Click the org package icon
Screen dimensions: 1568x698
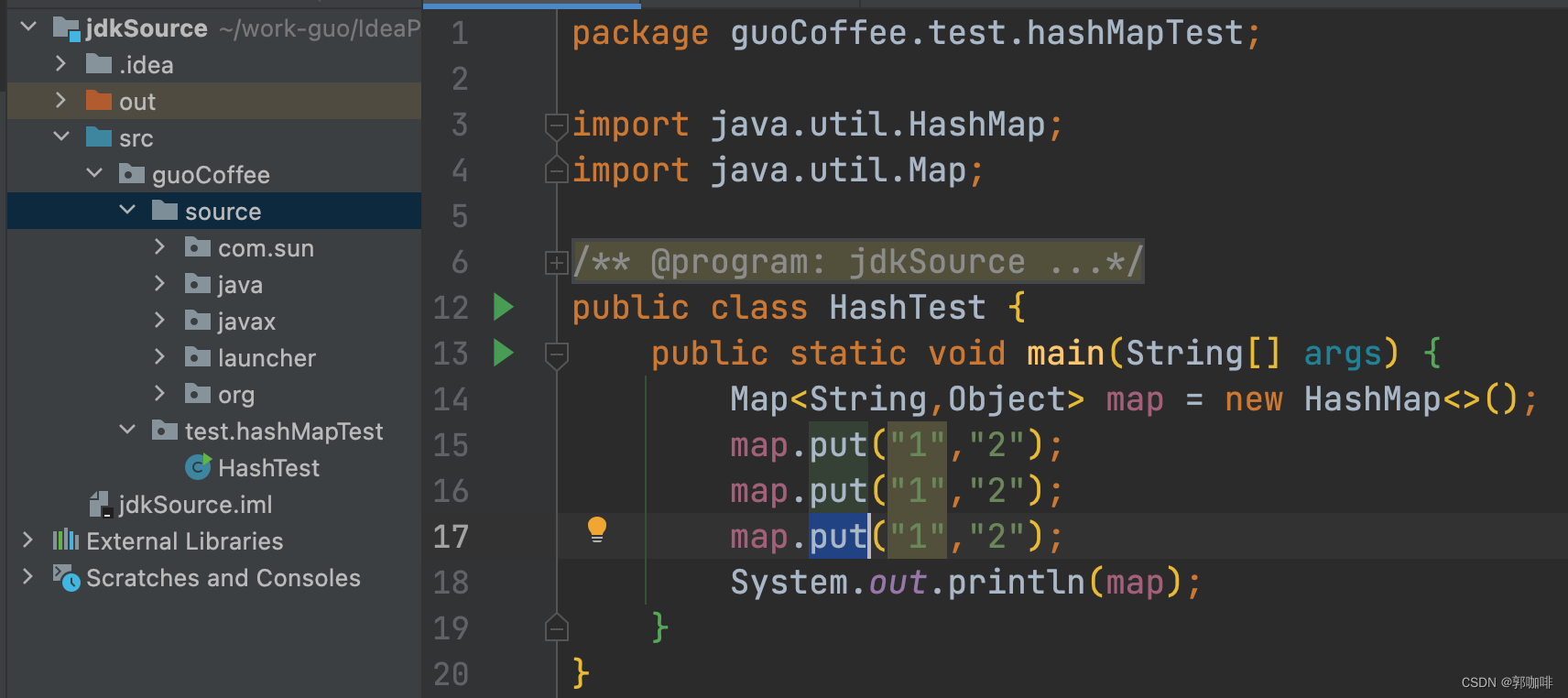198,394
